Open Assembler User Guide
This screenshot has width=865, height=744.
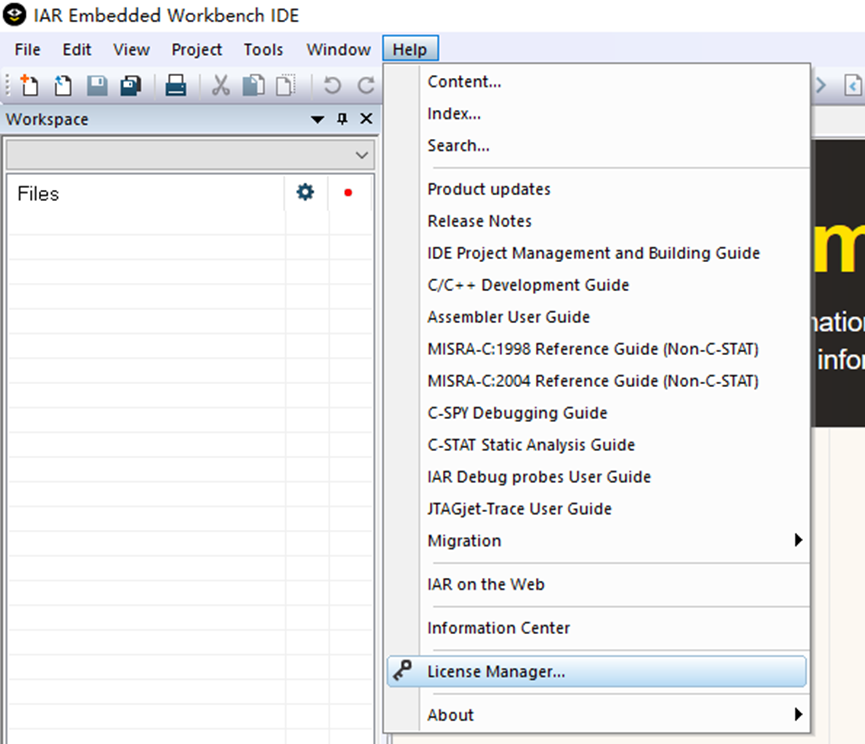[x=597, y=317]
